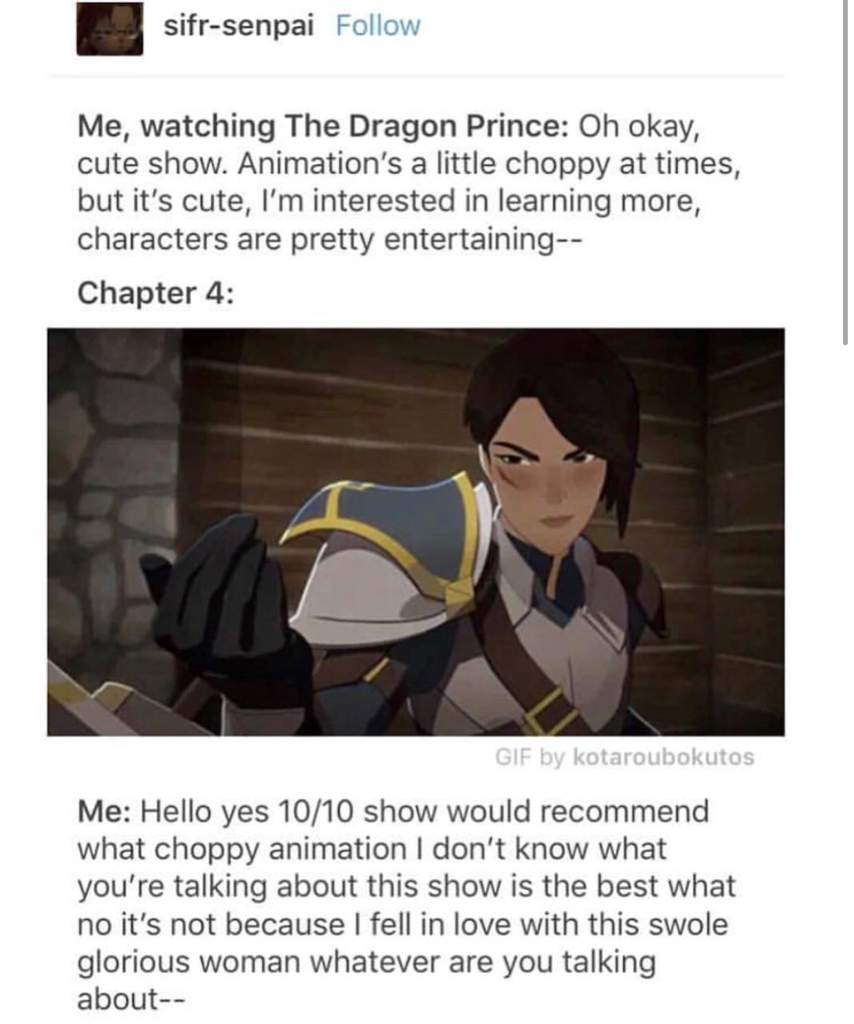
Task: Click the 'characters are pretty entertaining--' line
Action: pos(328,239)
